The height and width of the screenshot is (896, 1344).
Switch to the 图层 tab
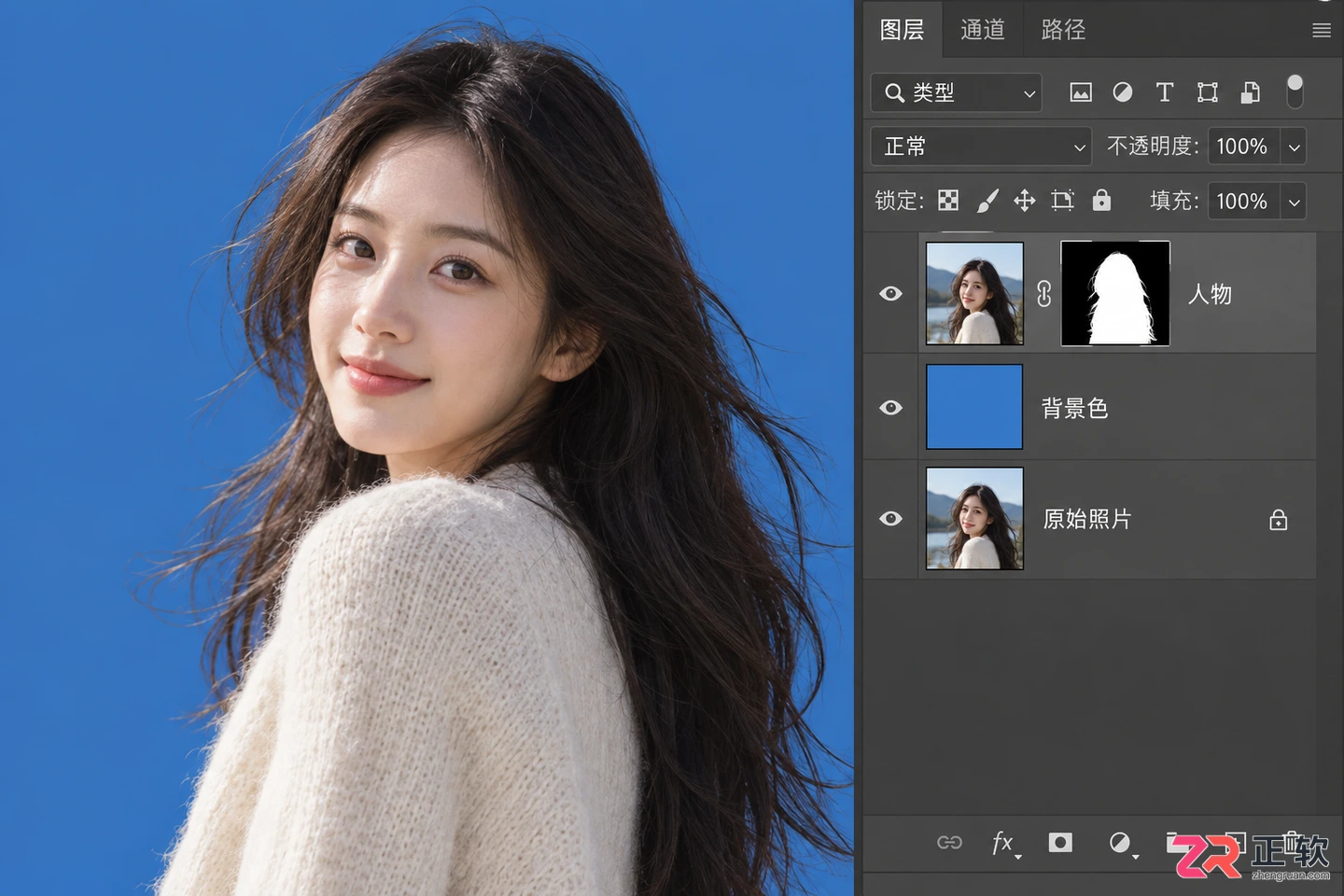click(903, 30)
